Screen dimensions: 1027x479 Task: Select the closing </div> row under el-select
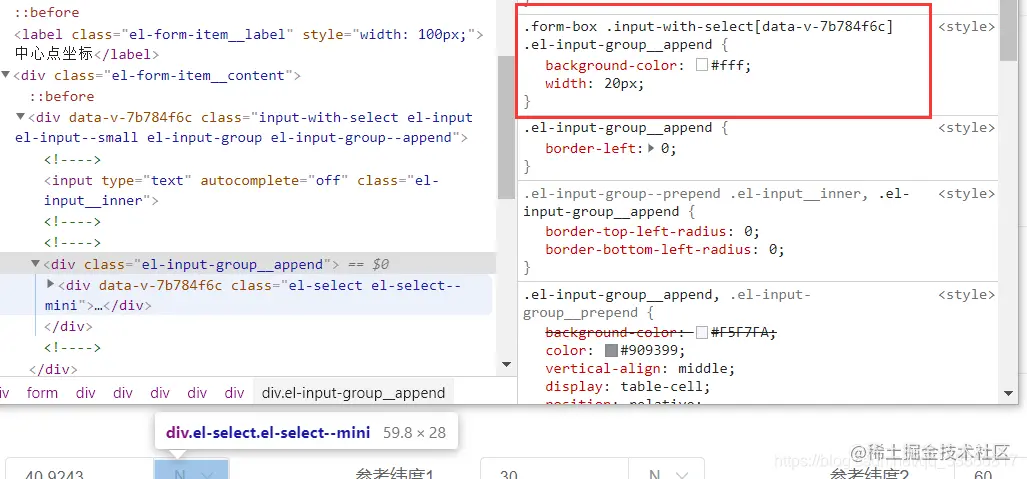click(x=68, y=326)
